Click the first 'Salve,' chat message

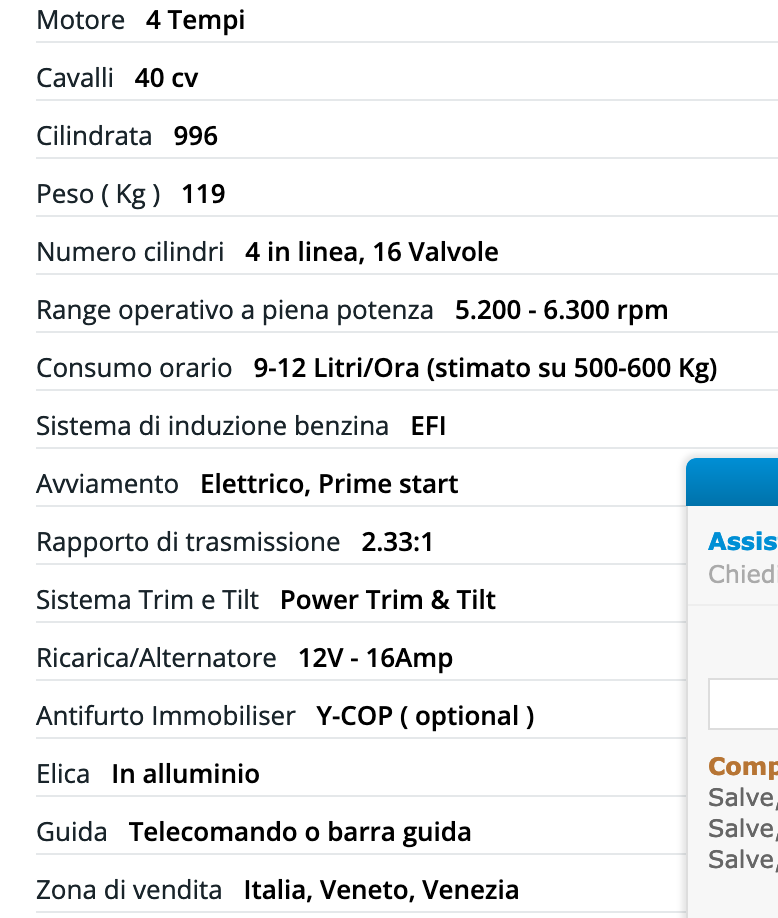coord(742,798)
